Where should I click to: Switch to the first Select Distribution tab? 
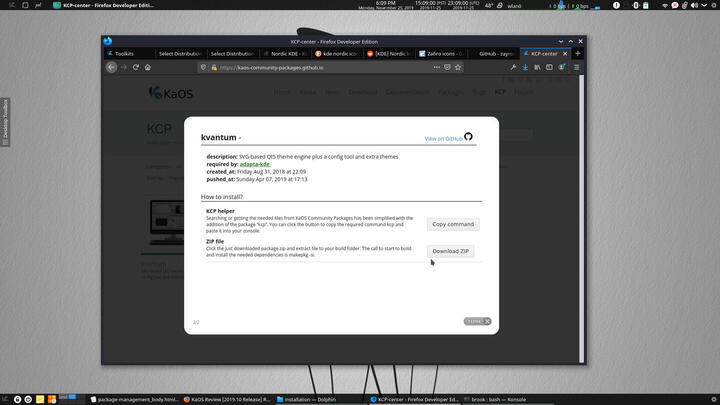[180, 54]
